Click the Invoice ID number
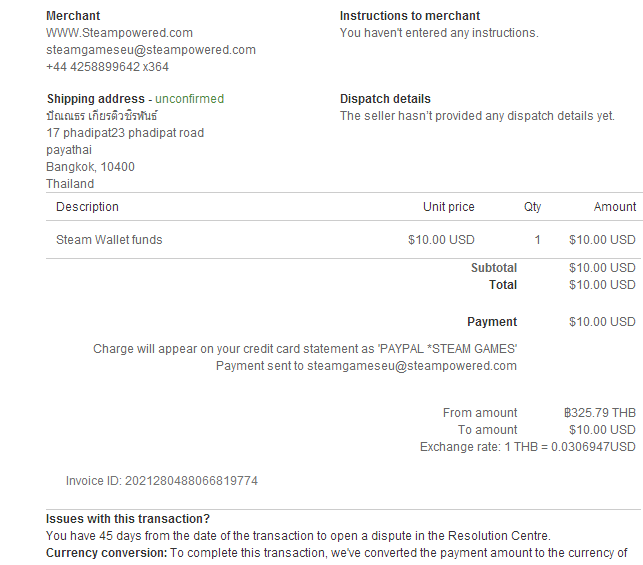Viewport: 643px width, 565px height. 191,481
